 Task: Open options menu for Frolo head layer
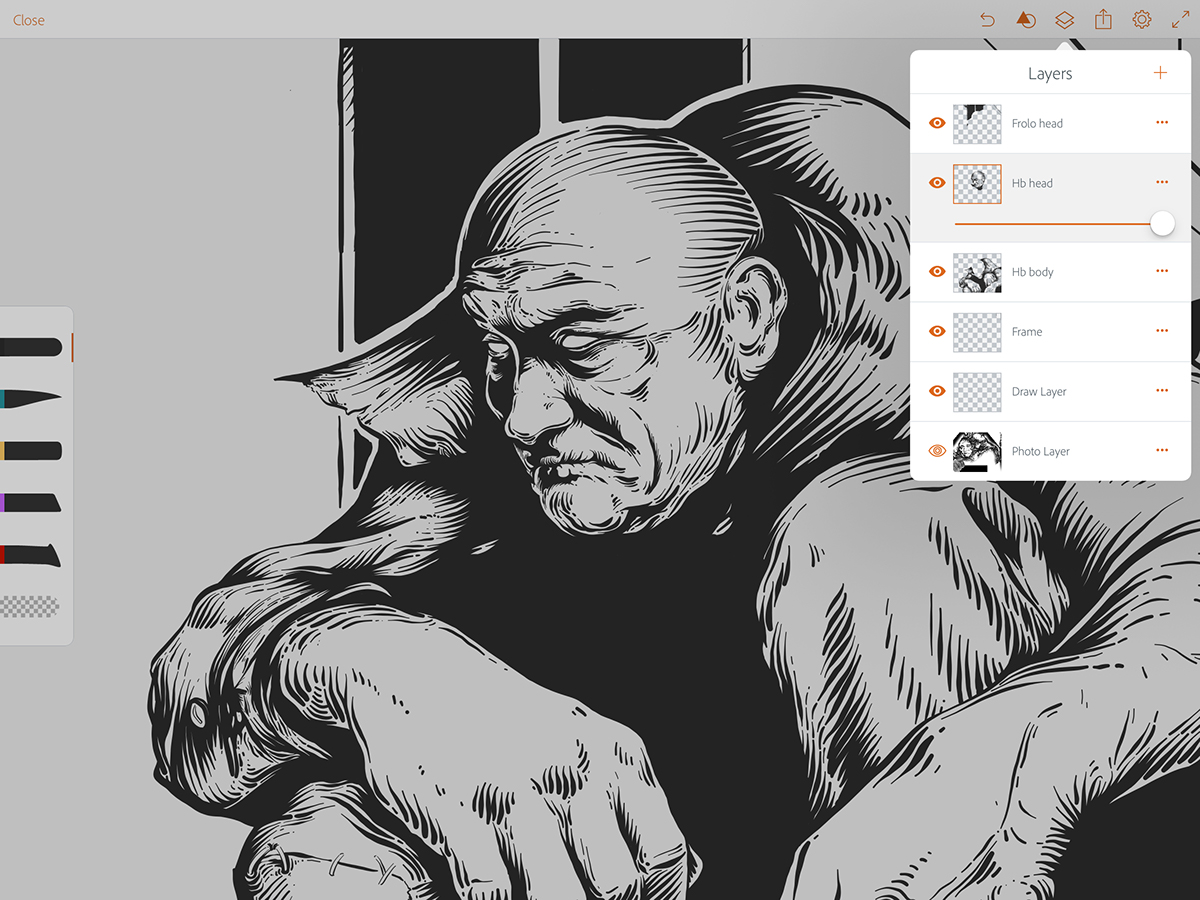[1162, 123]
